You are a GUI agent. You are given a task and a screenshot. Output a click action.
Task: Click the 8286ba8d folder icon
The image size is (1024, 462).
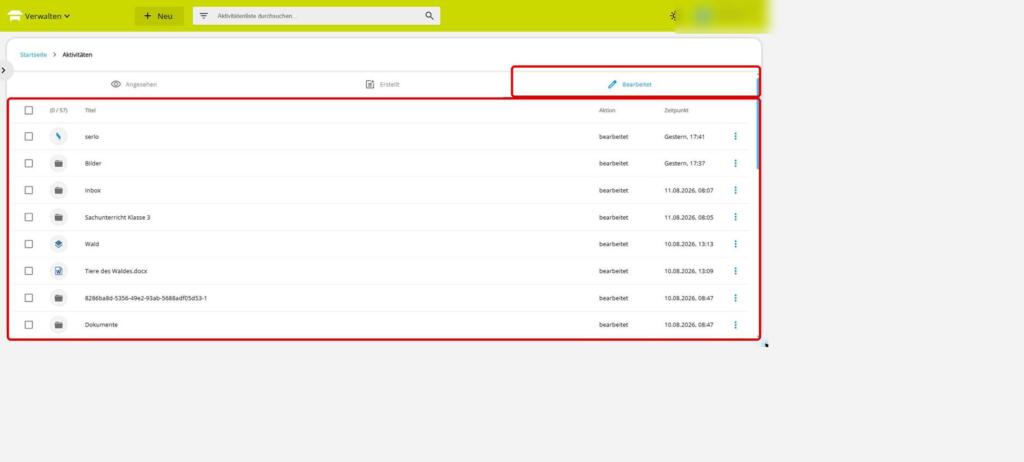[58, 298]
